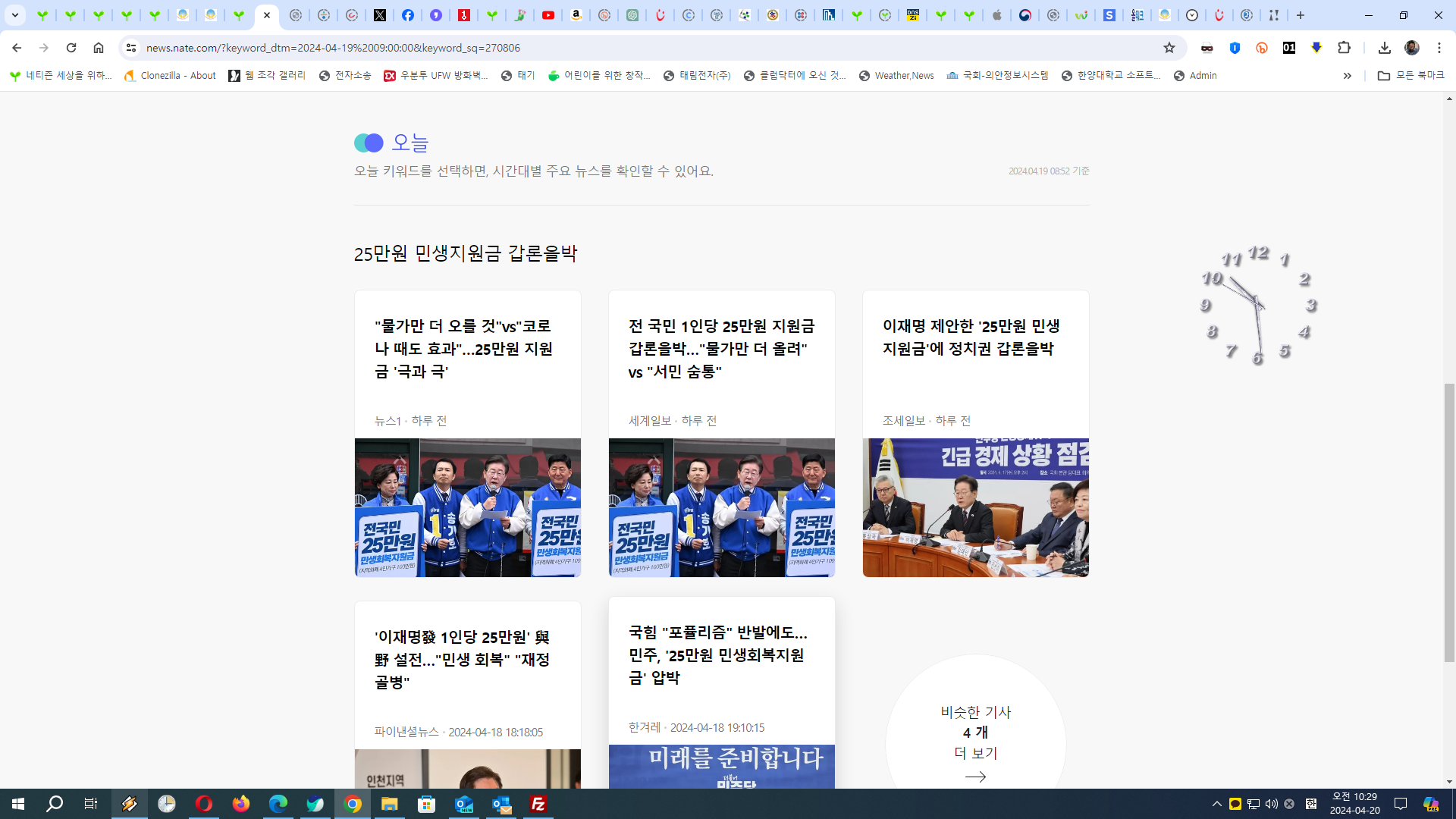Click the analog clock widget
The image size is (1456, 819).
click(x=1259, y=305)
